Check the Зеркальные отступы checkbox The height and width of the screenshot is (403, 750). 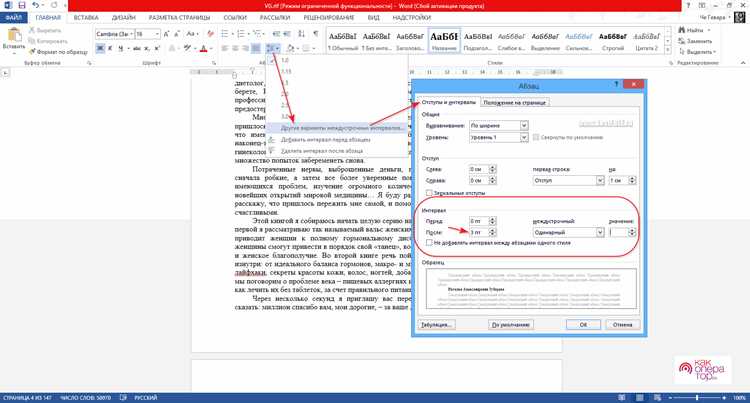[x=429, y=193]
